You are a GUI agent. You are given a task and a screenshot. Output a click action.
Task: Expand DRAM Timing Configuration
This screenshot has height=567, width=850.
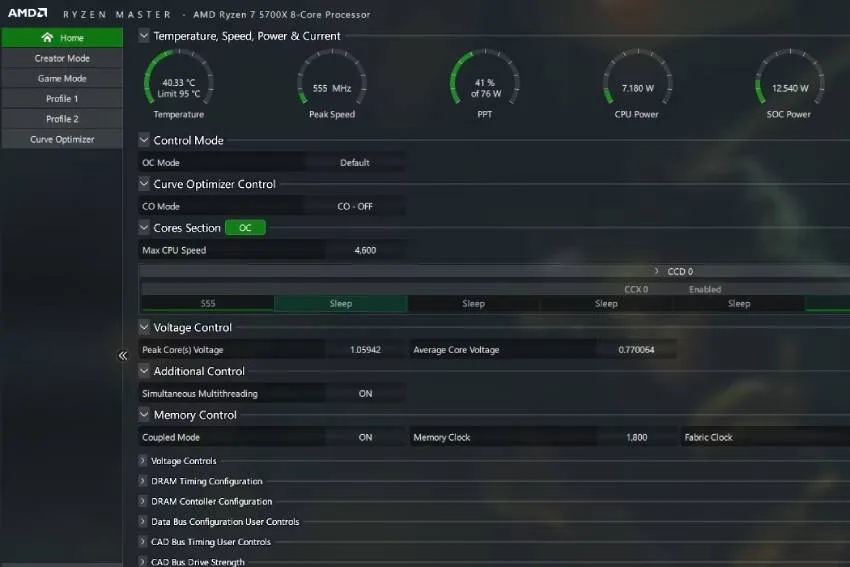click(x=143, y=481)
